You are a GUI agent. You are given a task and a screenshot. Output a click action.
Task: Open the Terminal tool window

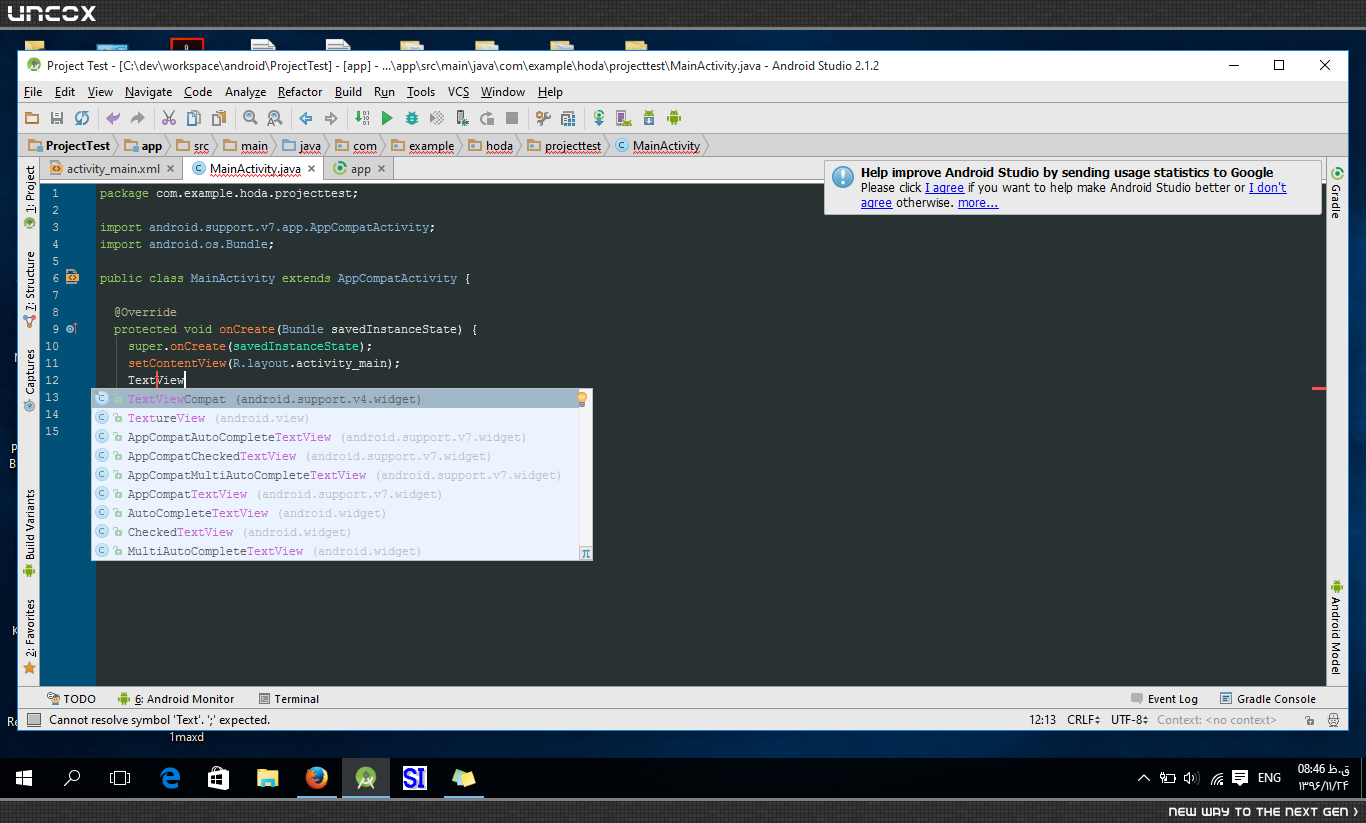(289, 699)
